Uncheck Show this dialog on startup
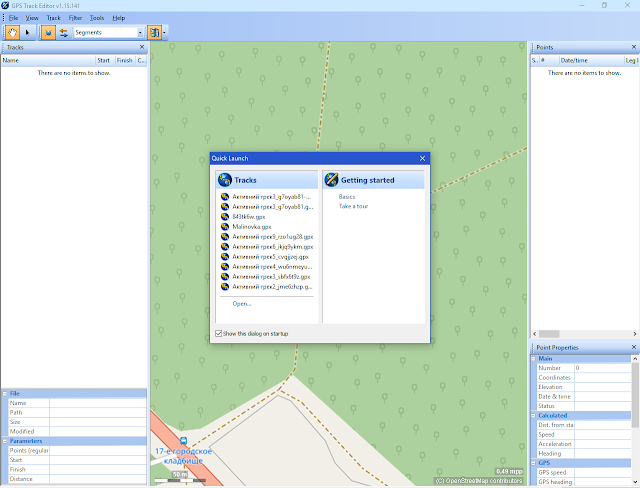 (219, 333)
